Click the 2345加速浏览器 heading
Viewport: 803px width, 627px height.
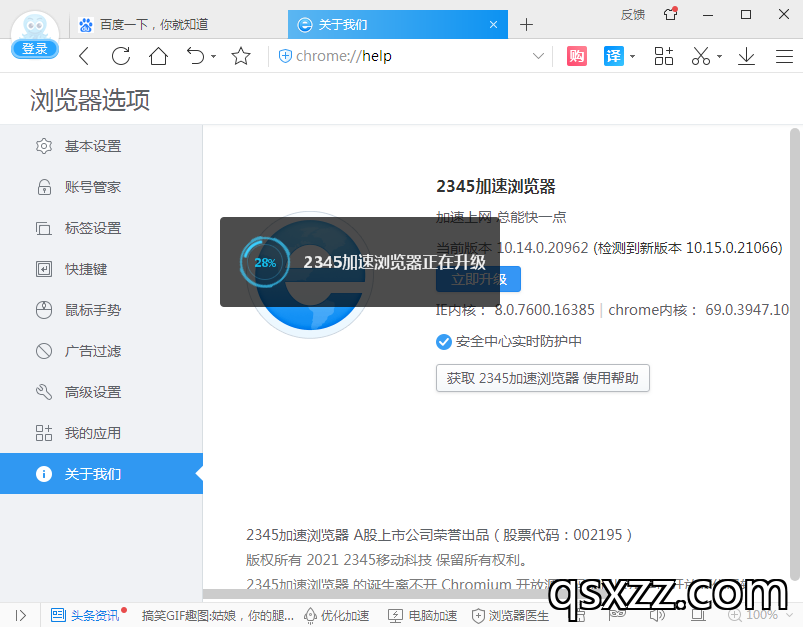click(496, 186)
